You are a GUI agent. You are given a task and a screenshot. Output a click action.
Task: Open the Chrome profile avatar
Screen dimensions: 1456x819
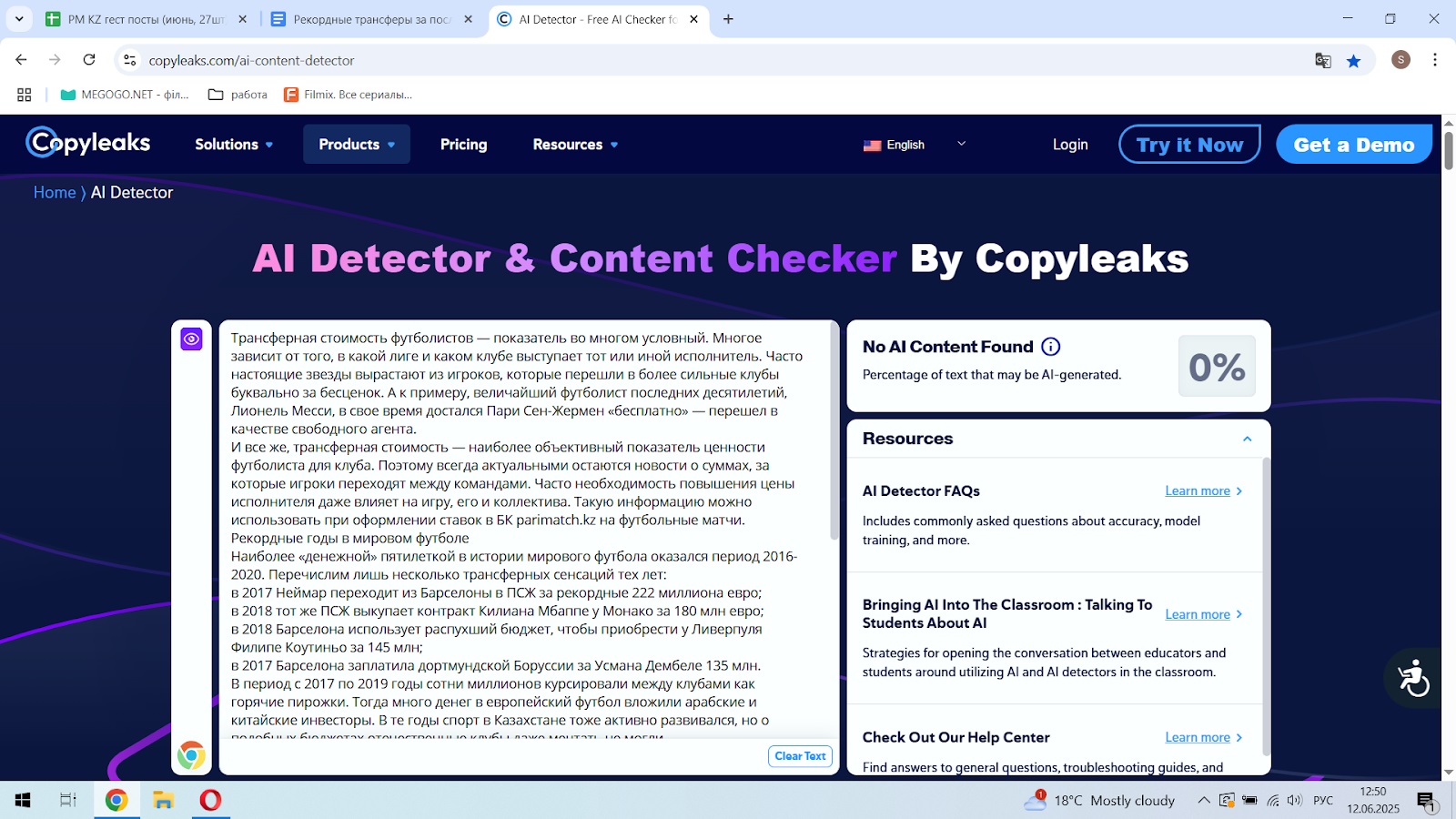1400,60
